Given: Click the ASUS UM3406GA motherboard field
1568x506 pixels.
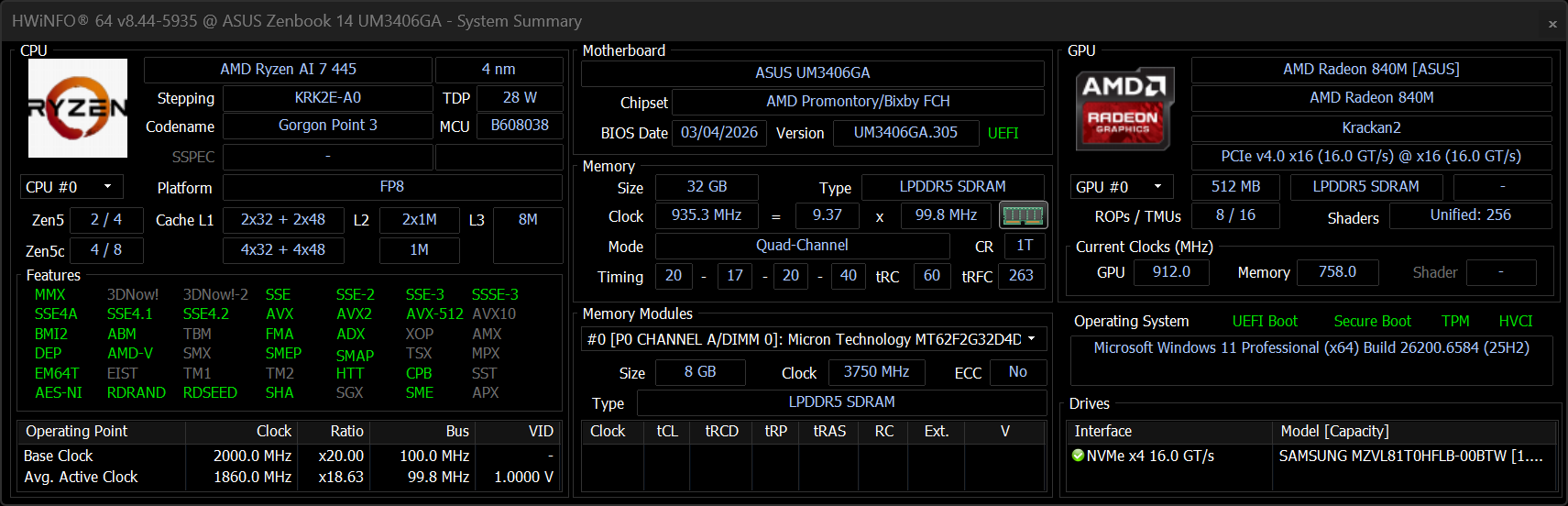Looking at the screenshot, I should (813, 73).
